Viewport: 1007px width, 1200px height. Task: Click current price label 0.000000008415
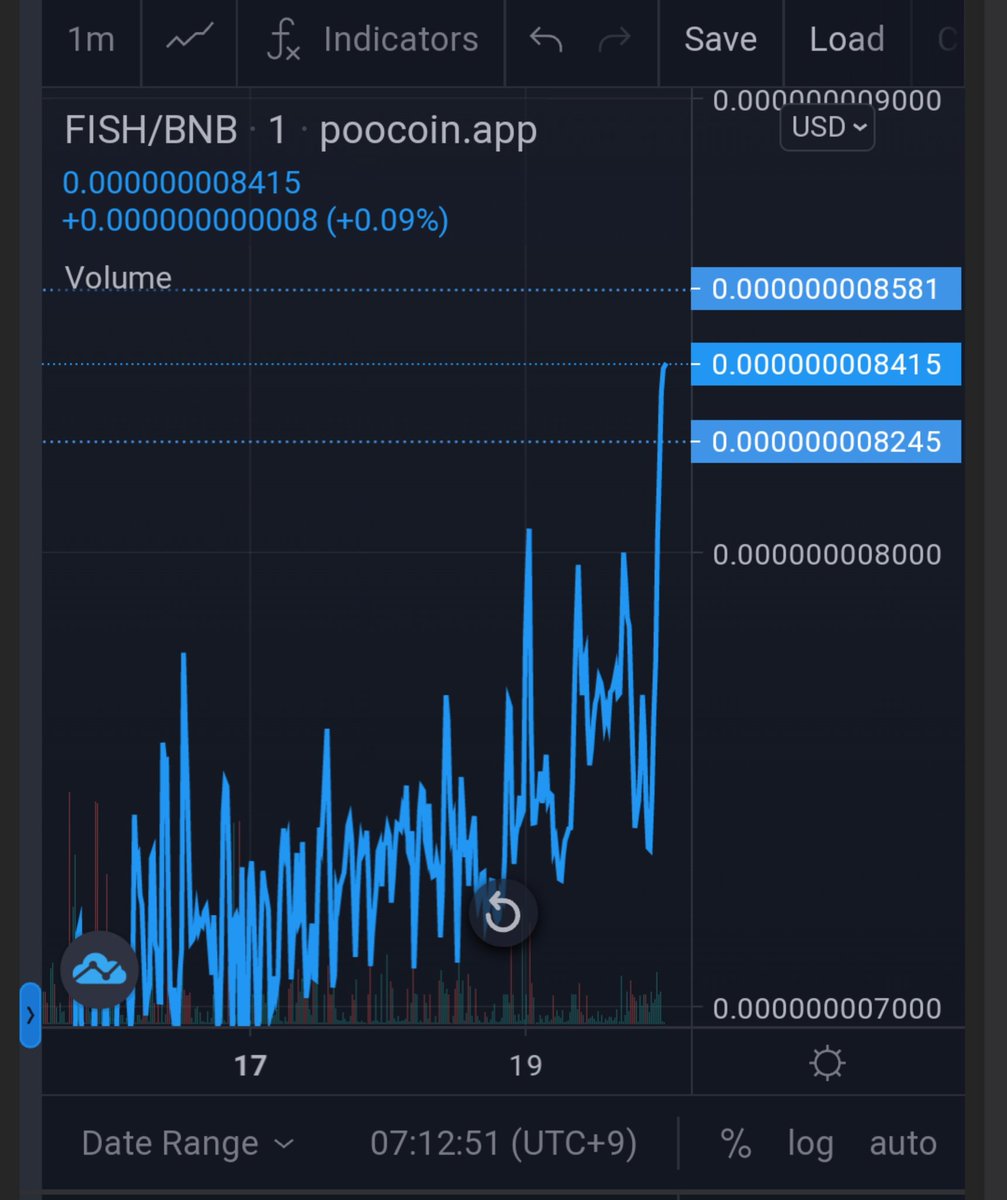point(826,363)
